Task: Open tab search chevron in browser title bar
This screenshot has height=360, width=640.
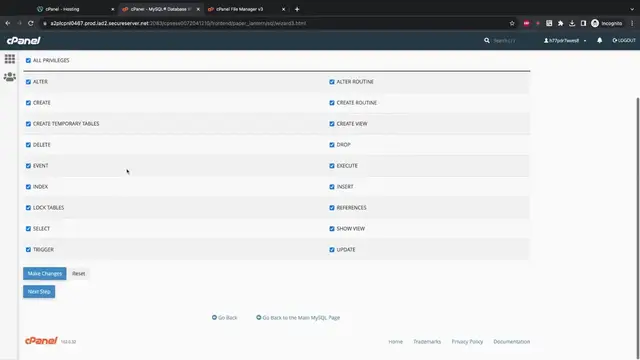Action: coord(632,9)
